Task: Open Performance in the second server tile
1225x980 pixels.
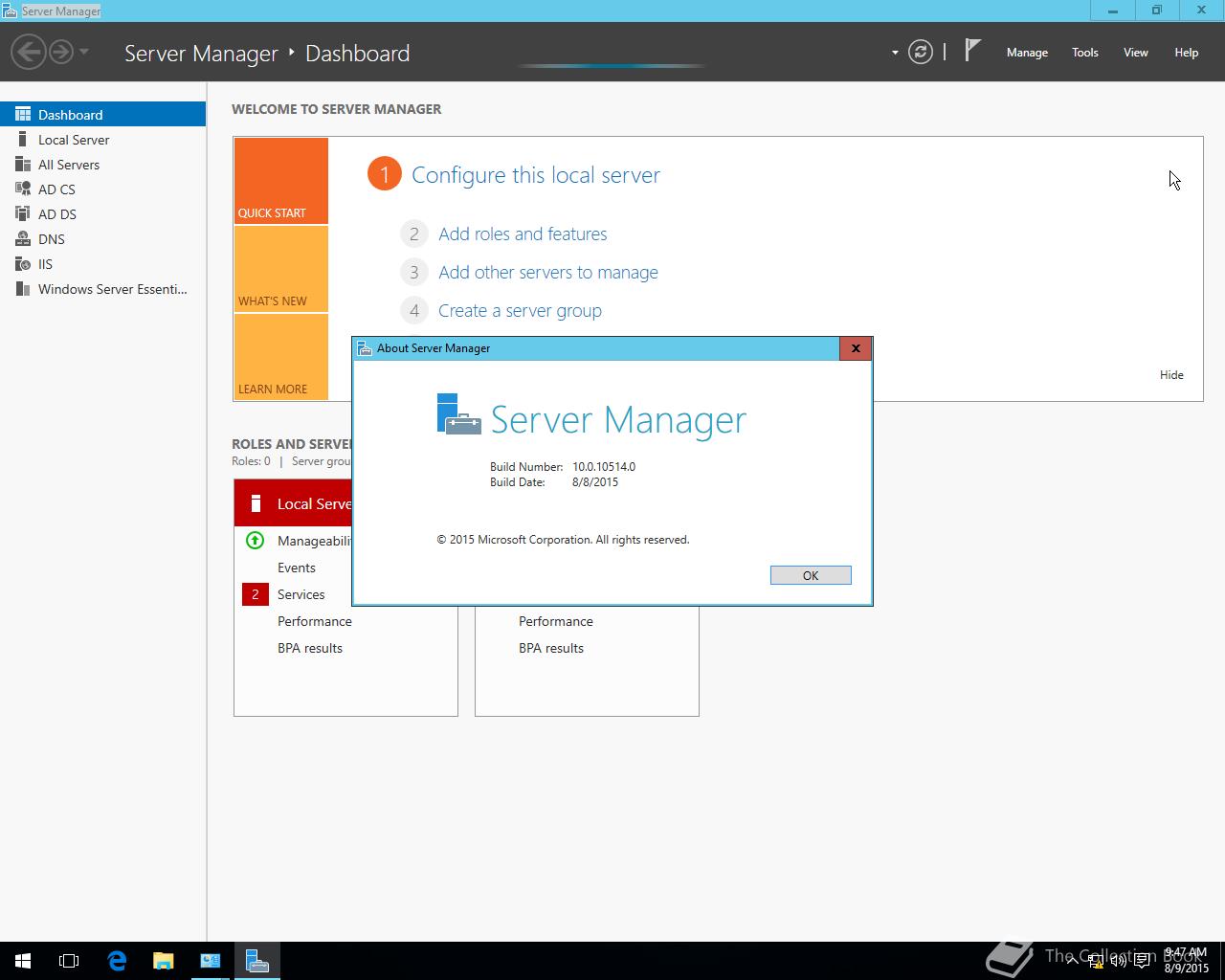Action: tap(556, 621)
